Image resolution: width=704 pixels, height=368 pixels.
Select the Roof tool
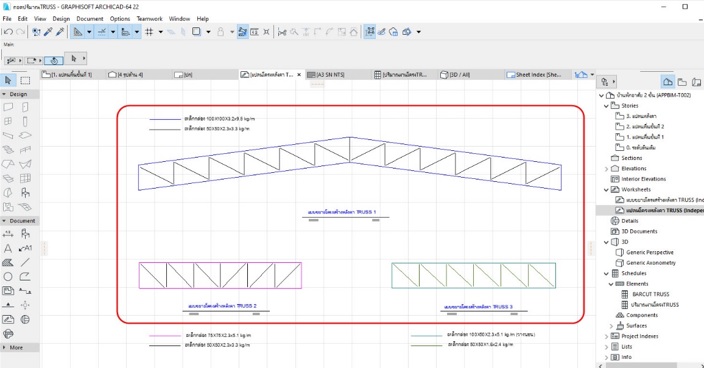point(8,164)
